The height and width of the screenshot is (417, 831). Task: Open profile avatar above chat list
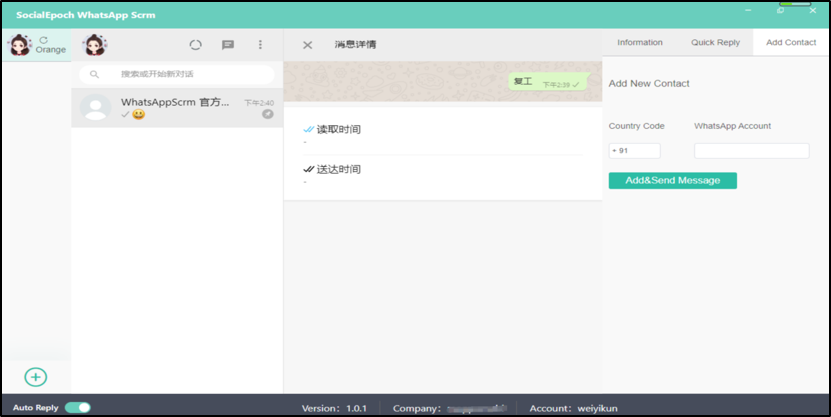point(95,45)
